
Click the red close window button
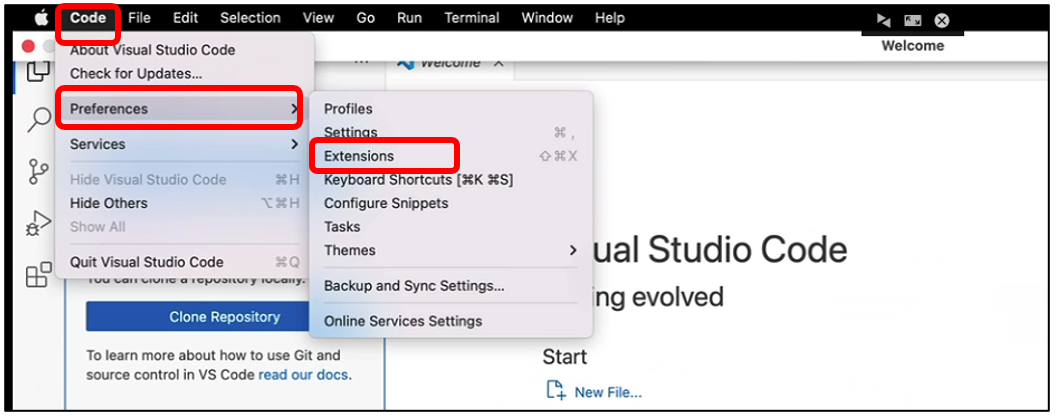point(28,46)
